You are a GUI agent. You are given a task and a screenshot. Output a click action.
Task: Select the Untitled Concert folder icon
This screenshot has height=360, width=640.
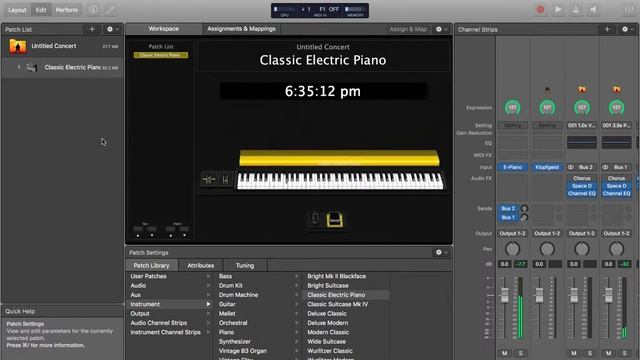pos(18,46)
